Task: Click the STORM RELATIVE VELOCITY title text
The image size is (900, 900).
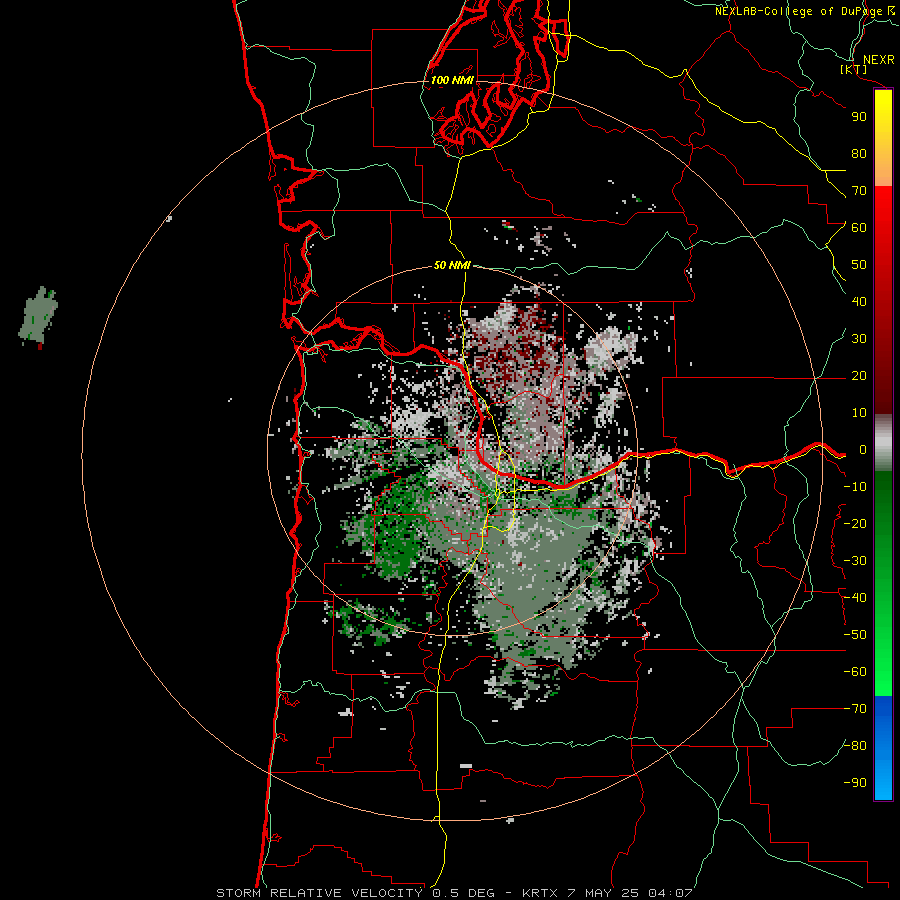Action: [x=320, y=893]
